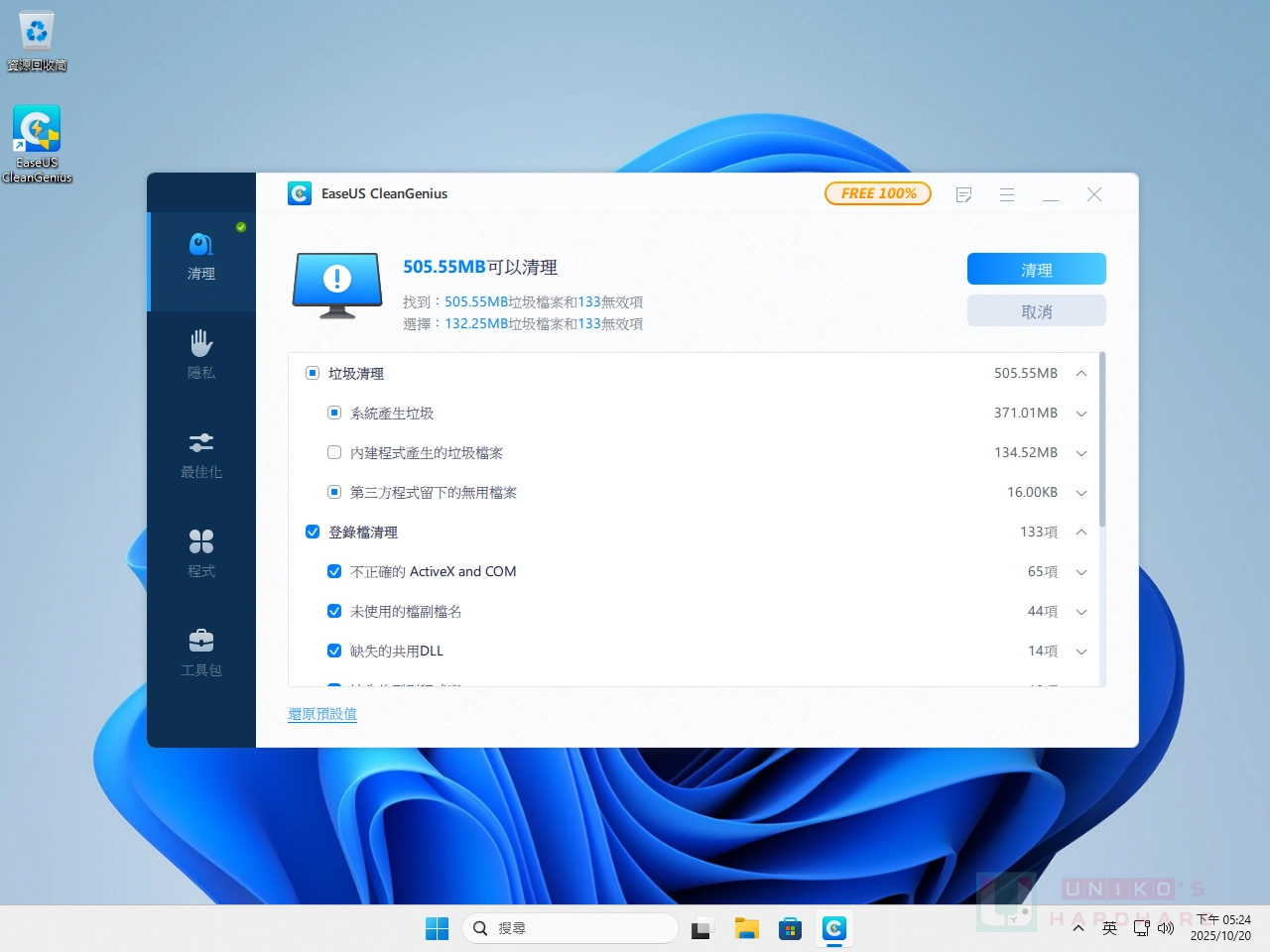Toggle the 未使用的檔副檔名 checkbox

pyautogui.click(x=334, y=612)
